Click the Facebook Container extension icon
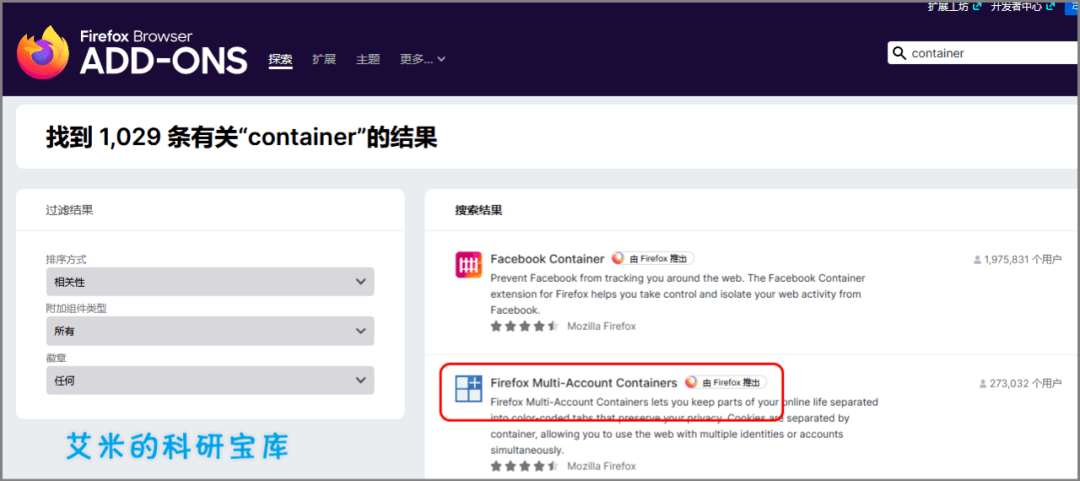This screenshot has height=481, width=1080. tap(468, 265)
